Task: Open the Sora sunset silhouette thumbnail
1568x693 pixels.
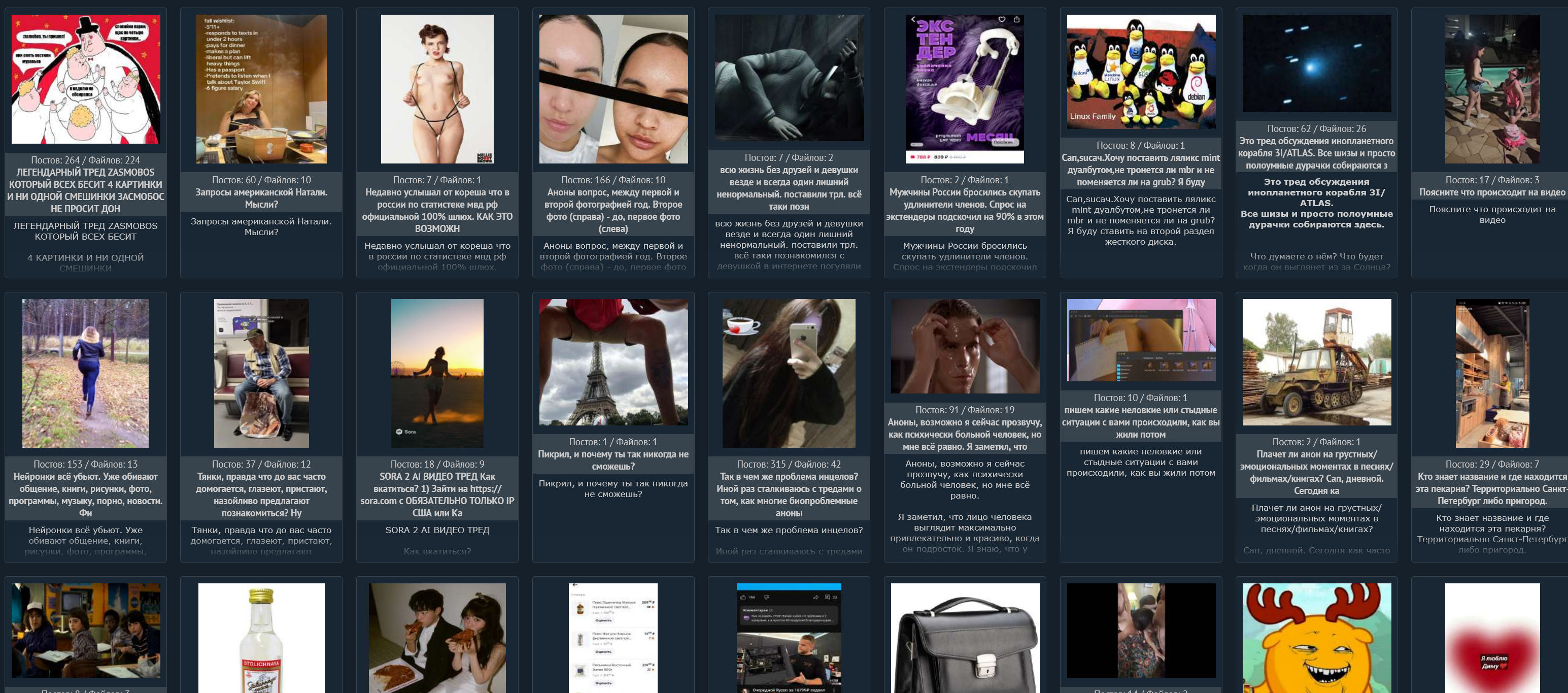Action: tap(437, 373)
